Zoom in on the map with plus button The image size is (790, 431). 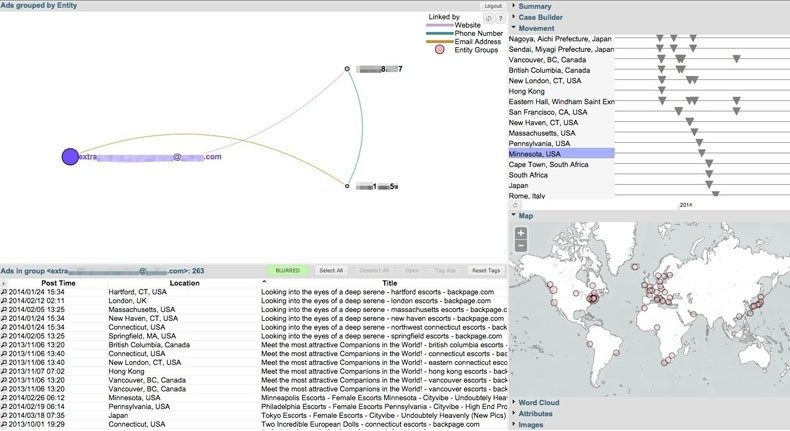pos(521,233)
